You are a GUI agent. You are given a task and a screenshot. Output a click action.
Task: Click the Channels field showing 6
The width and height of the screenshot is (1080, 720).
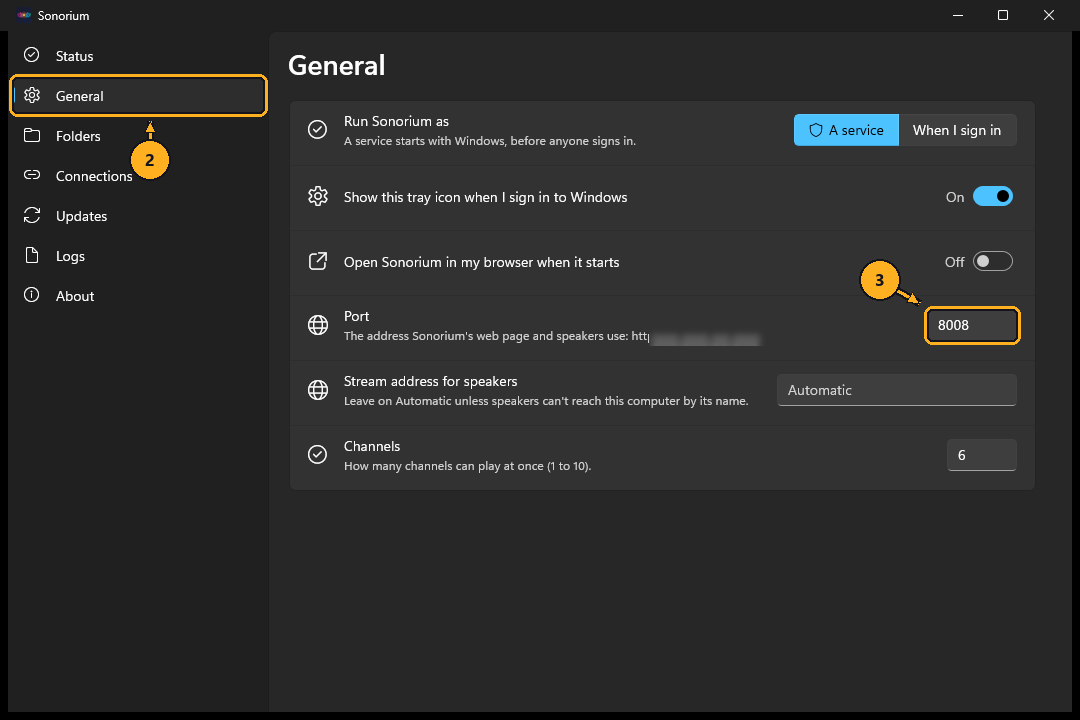point(982,455)
